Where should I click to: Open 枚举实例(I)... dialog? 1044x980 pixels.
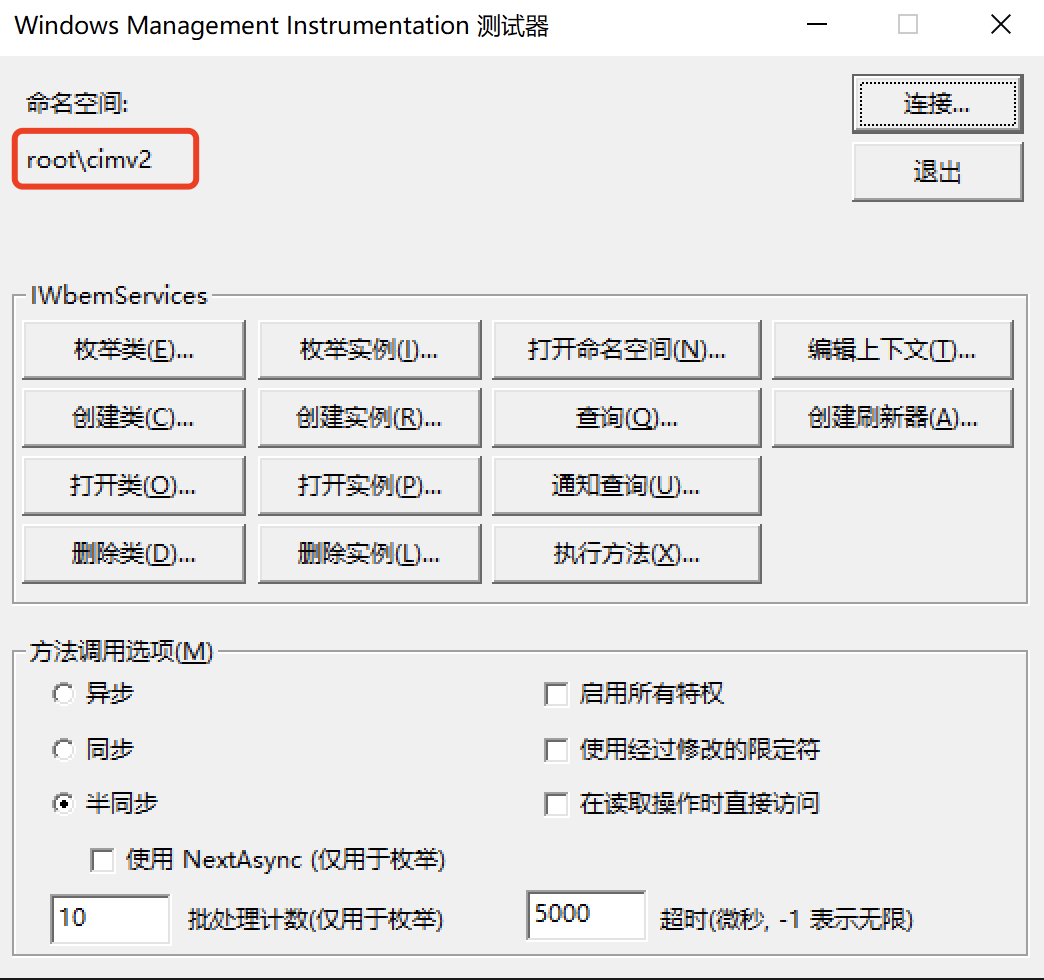370,350
